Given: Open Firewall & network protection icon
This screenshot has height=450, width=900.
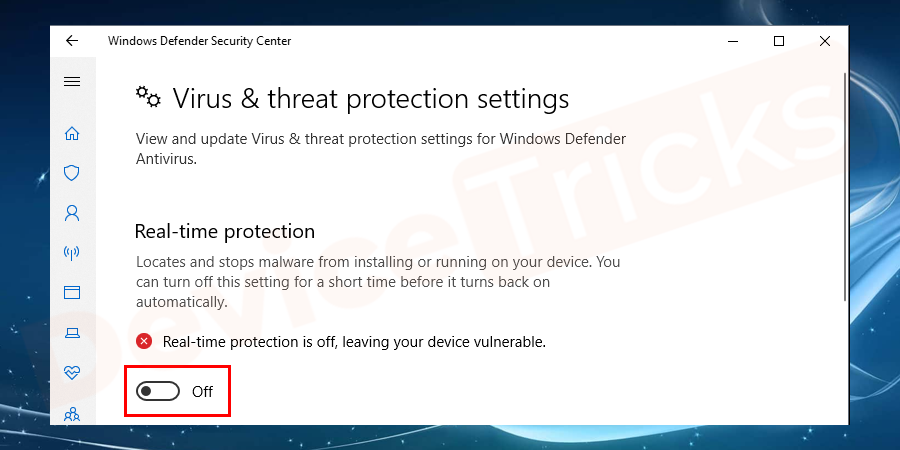Looking at the screenshot, I should (x=72, y=253).
